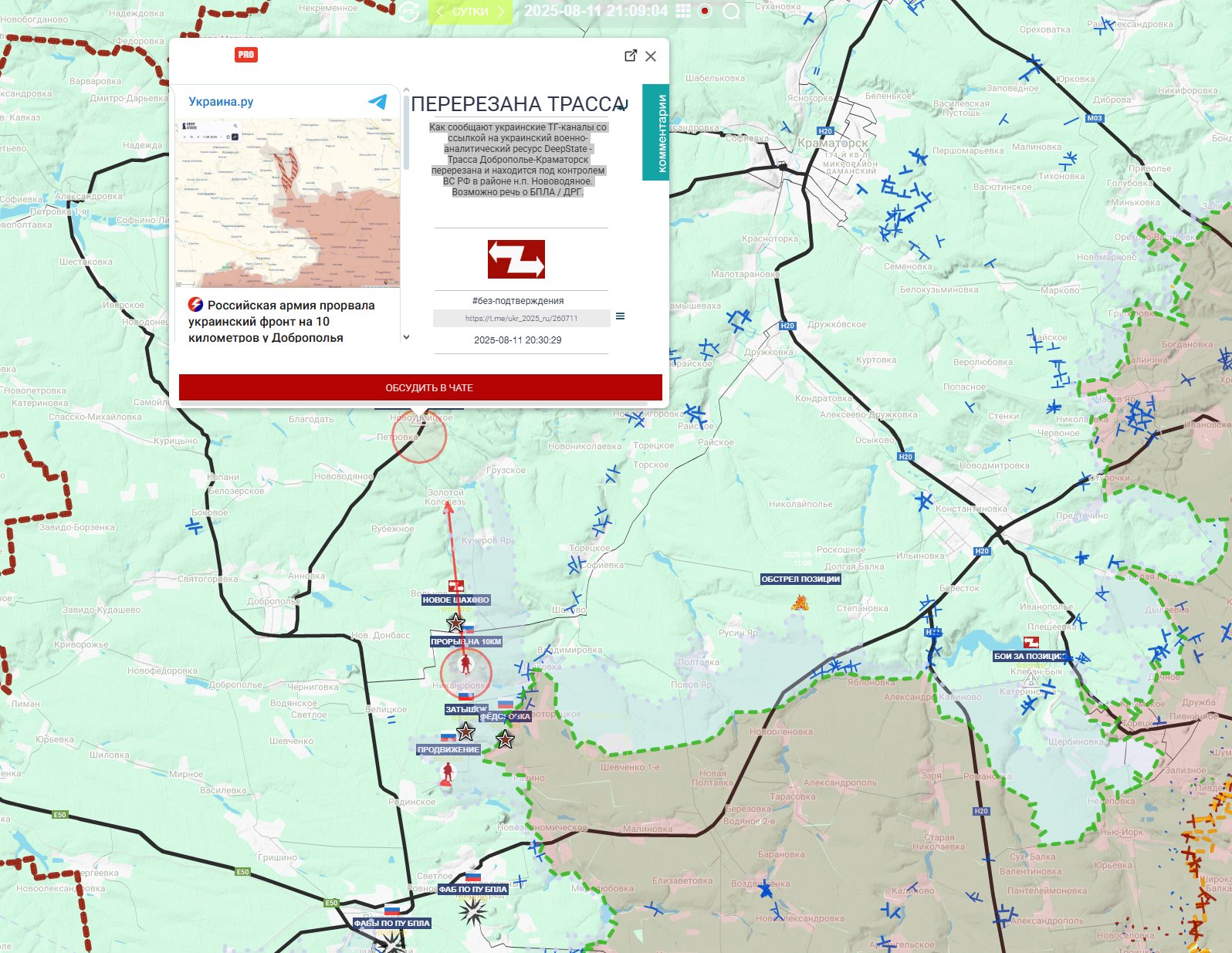Click the 2025-08-11 21:09:04 timestamp
The width and height of the screenshot is (1232, 953).
click(596, 11)
